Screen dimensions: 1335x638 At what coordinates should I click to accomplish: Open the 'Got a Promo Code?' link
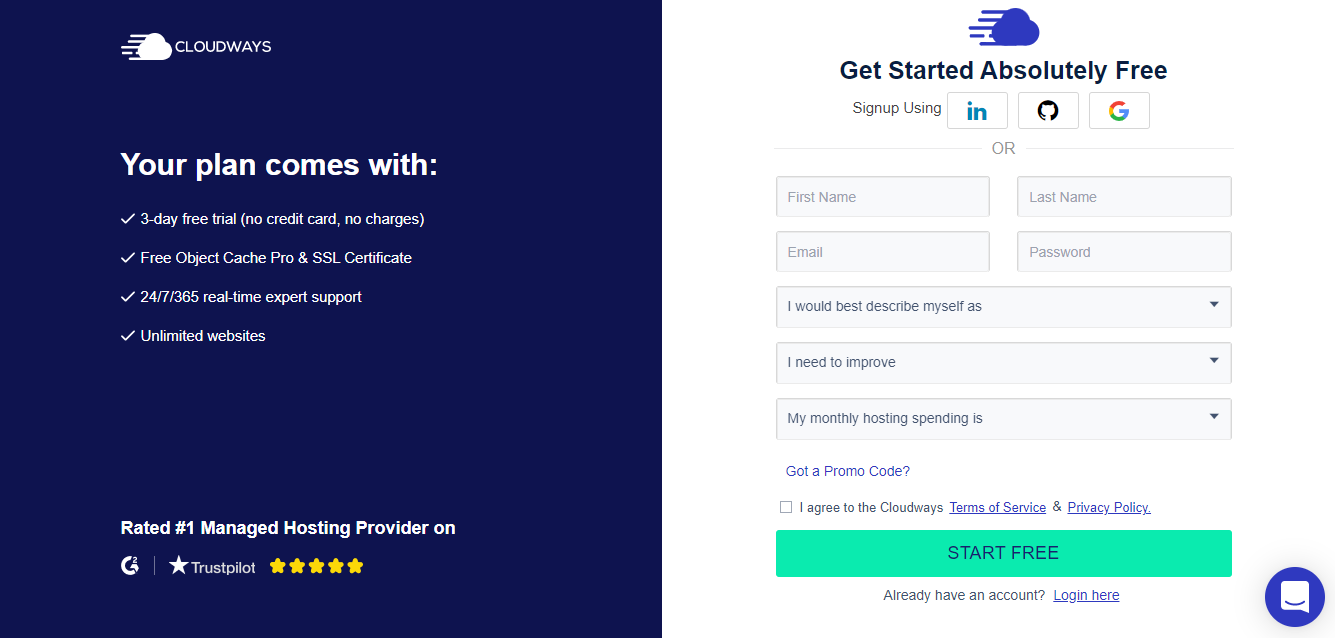point(848,471)
